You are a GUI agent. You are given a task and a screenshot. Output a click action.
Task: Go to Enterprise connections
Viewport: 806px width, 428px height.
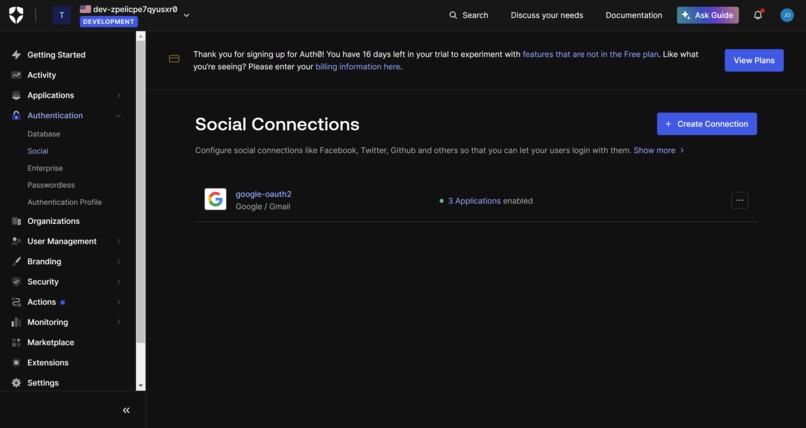[45, 168]
